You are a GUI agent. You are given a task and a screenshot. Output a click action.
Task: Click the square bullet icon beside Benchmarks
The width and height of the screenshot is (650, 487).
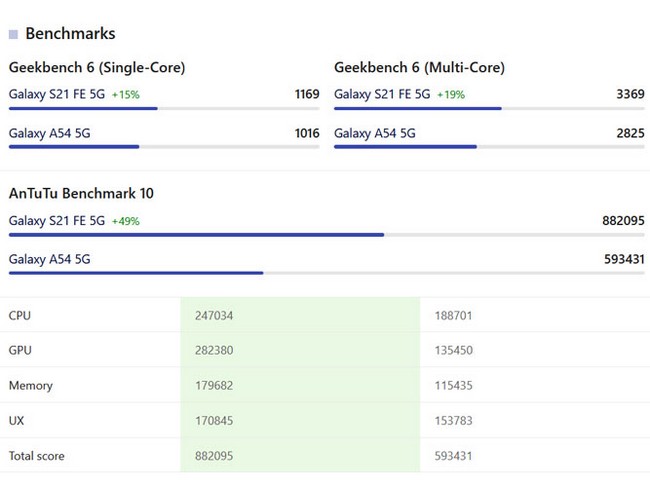(13, 34)
